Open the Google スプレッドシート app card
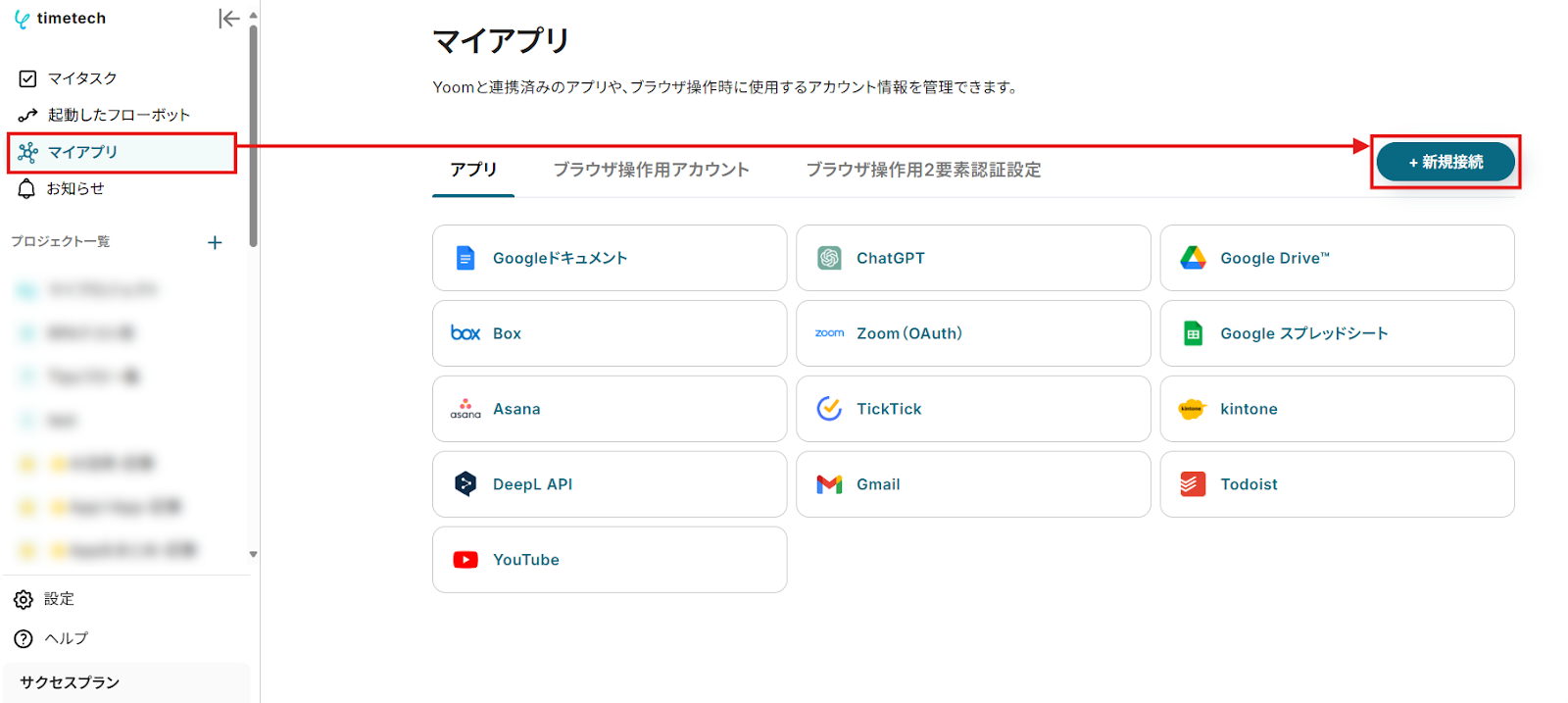1568x703 pixels. tap(1337, 333)
